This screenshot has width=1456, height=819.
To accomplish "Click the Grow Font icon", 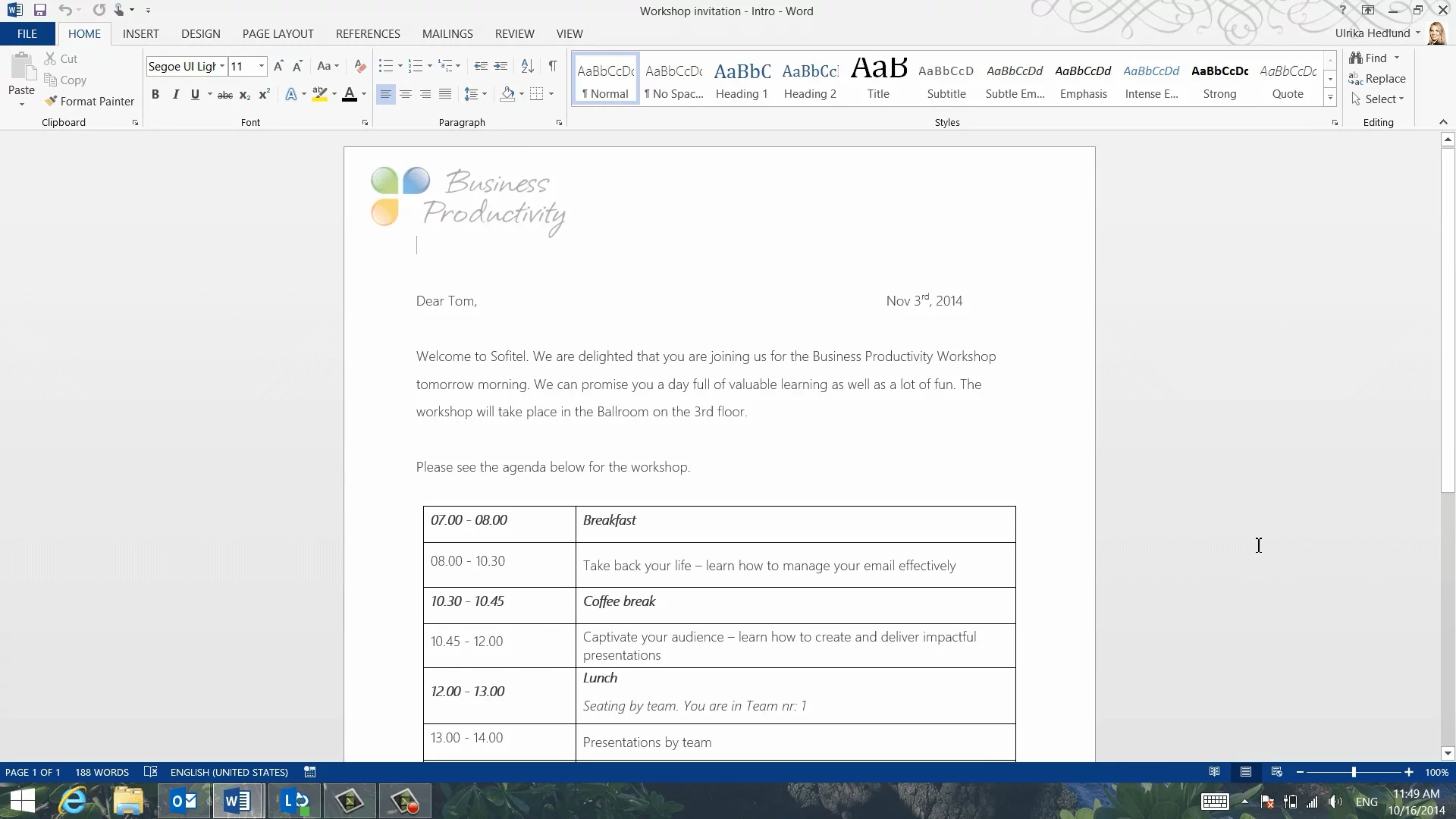I will [x=278, y=67].
